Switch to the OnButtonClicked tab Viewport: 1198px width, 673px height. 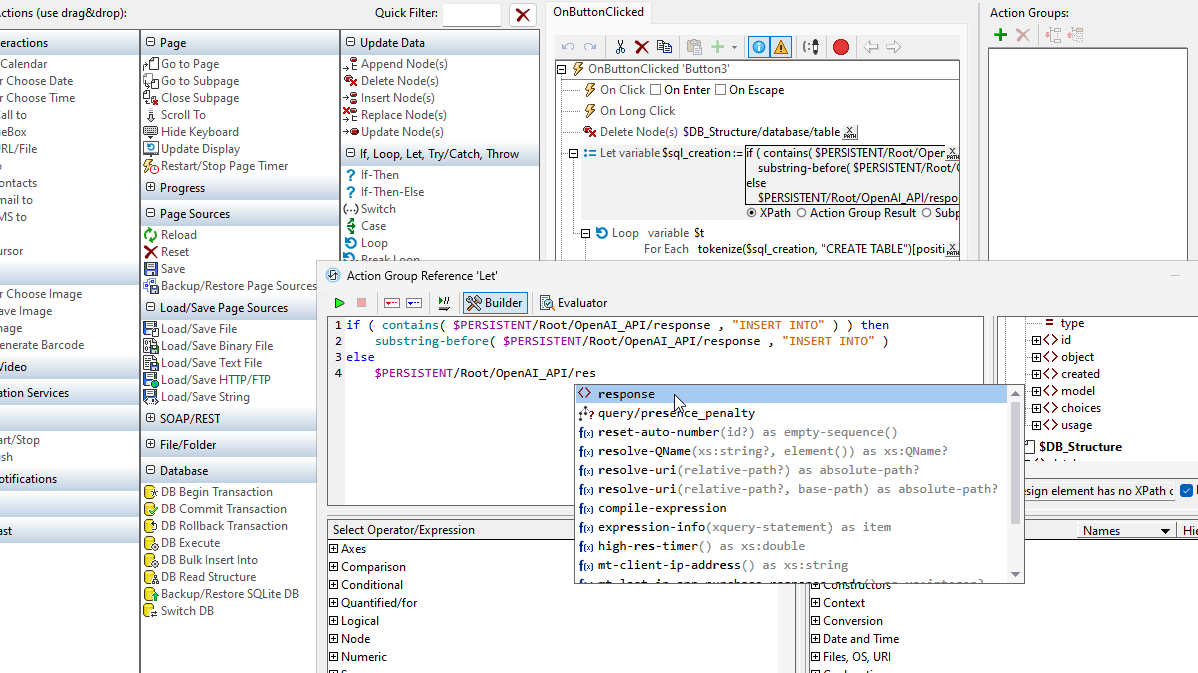(x=599, y=12)
